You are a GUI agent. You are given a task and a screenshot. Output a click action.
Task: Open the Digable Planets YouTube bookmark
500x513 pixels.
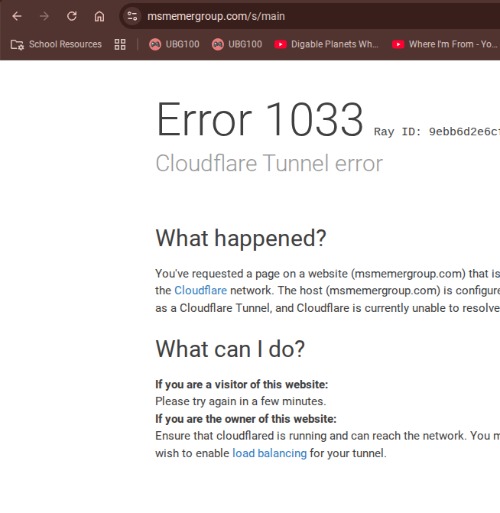click(x=326, y=44)
